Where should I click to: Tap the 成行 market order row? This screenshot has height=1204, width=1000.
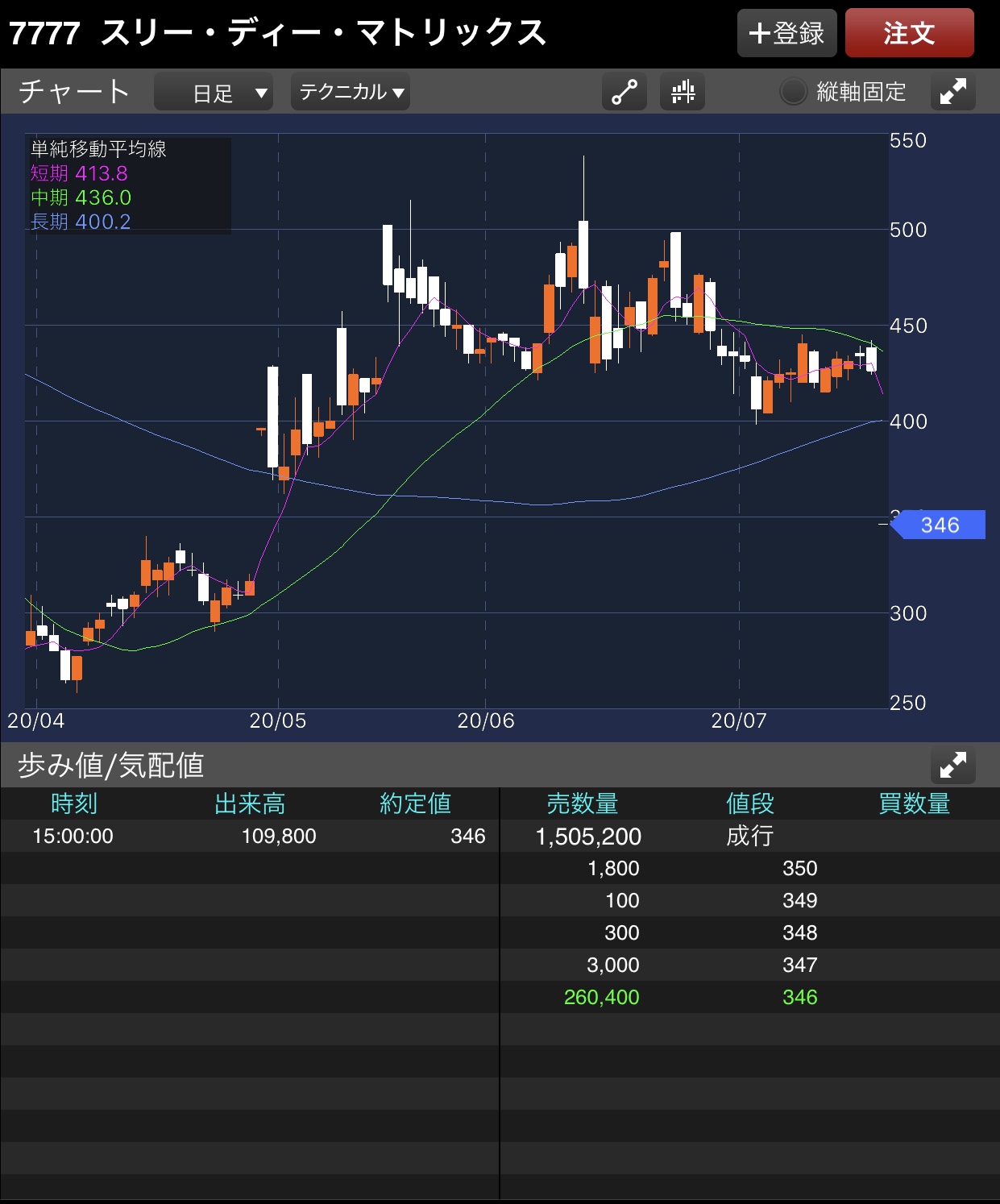click(x=749, y=837)
